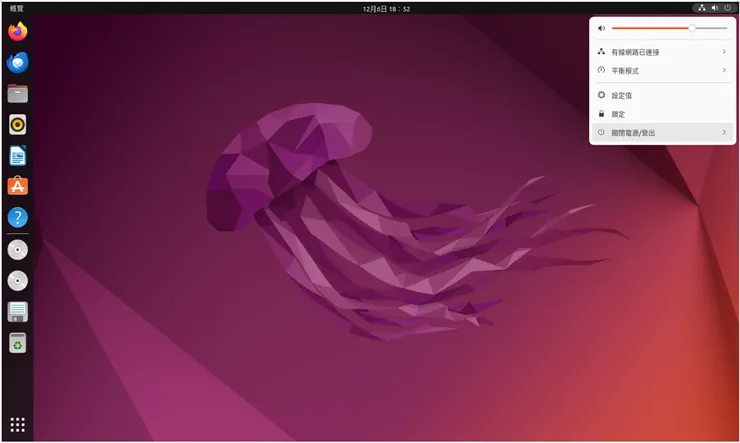740x443 pixels.
Task: Open Ubuntu Software store icon
Action: 17,186
